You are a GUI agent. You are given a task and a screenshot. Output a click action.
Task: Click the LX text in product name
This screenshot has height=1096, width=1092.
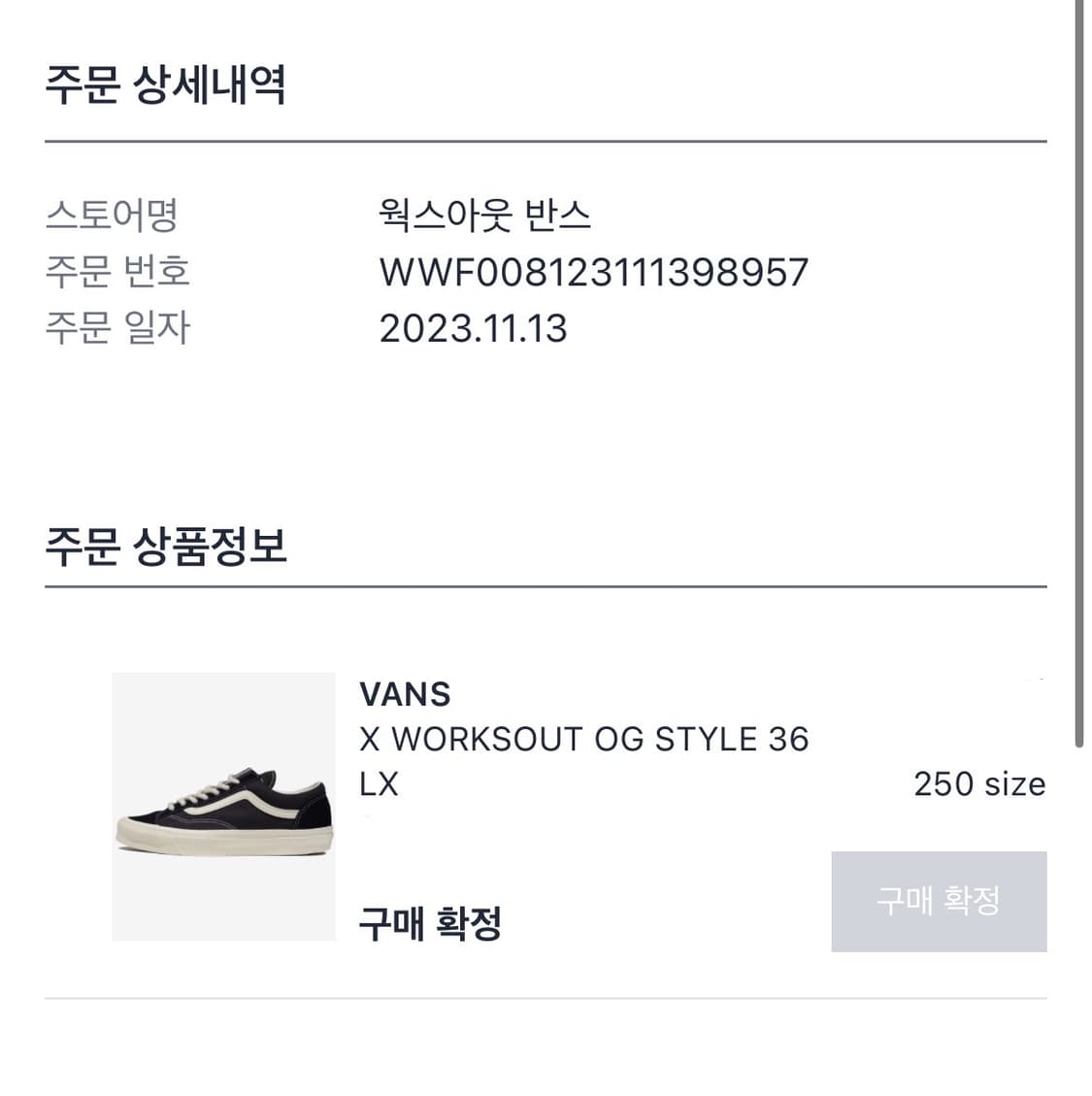point(379,784)
